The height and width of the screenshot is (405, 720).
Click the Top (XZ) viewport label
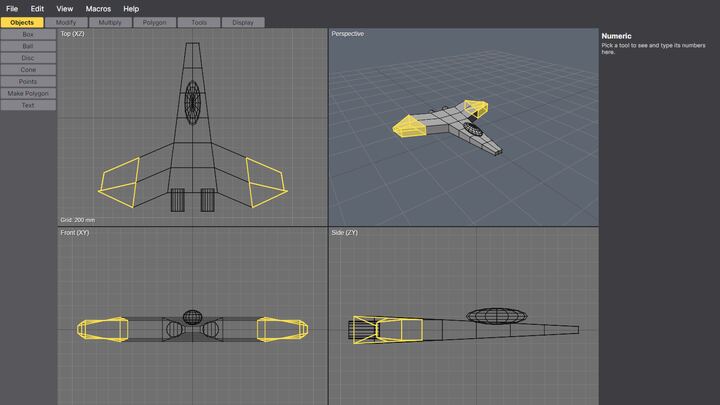pos(73,34)
